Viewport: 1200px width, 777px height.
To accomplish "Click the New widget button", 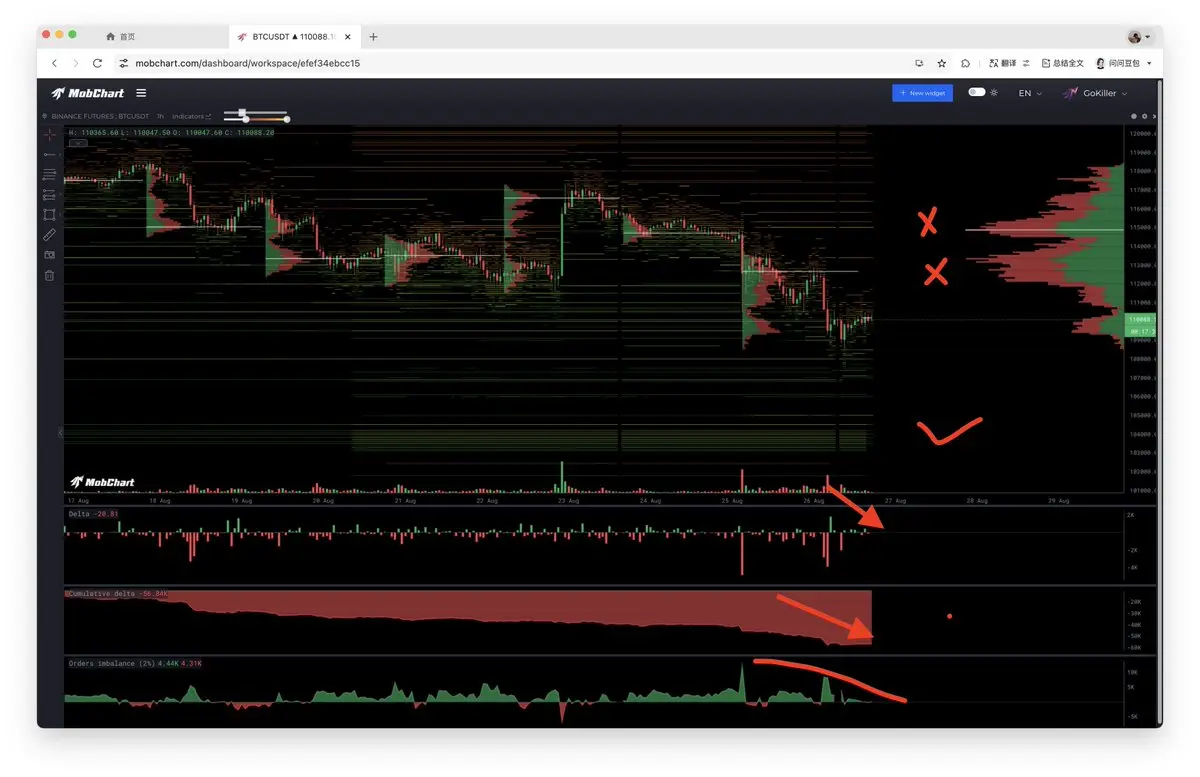I will (922, 93).
